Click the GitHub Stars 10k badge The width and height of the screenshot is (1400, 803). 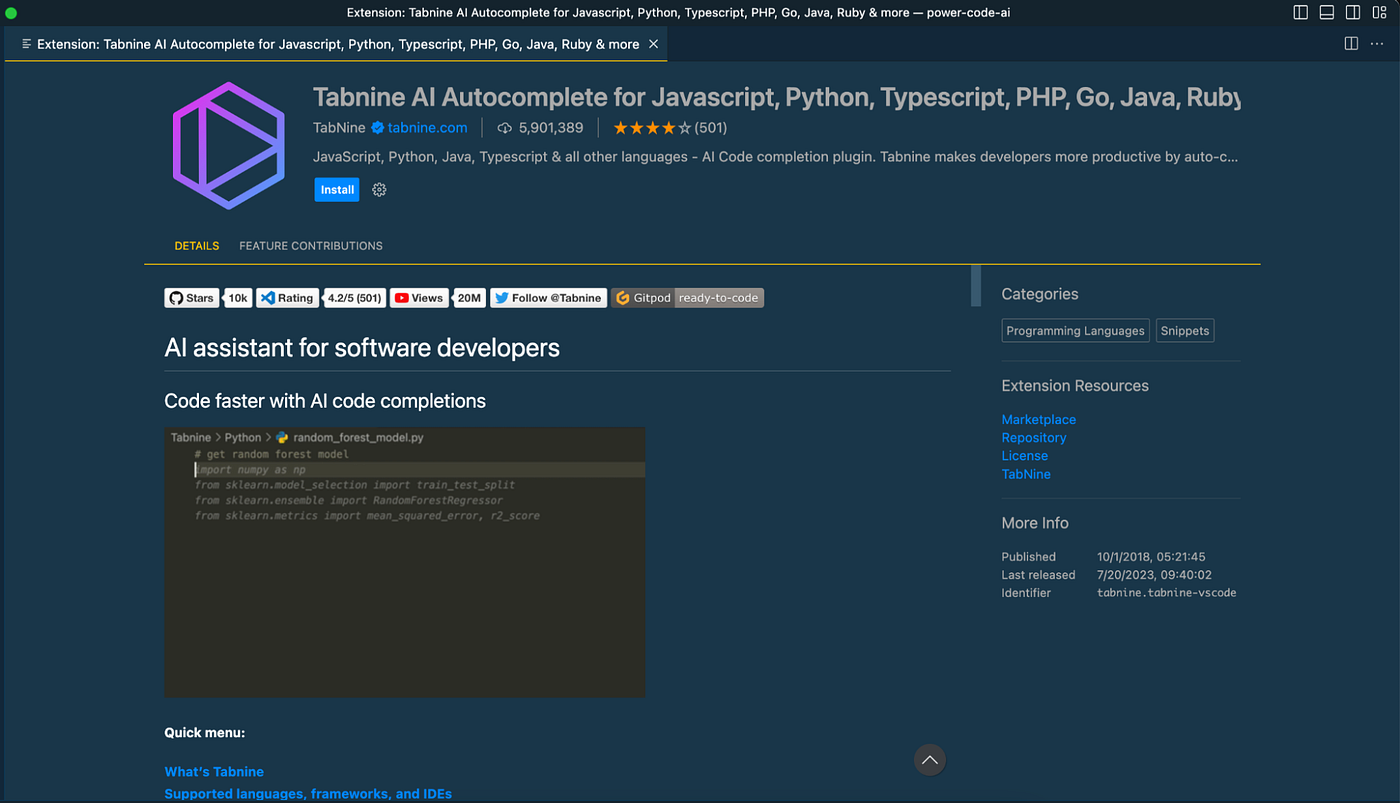[208, 298]
